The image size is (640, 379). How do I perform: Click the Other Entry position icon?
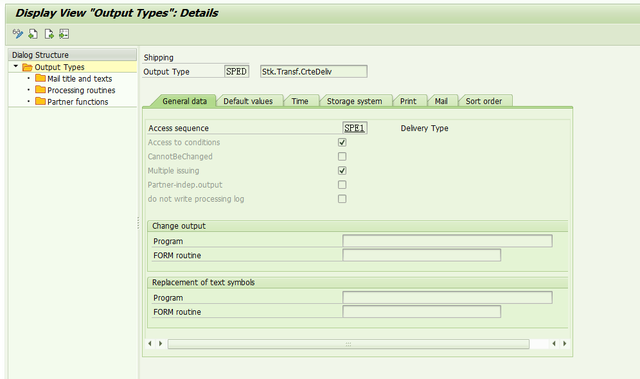[64, 34]
